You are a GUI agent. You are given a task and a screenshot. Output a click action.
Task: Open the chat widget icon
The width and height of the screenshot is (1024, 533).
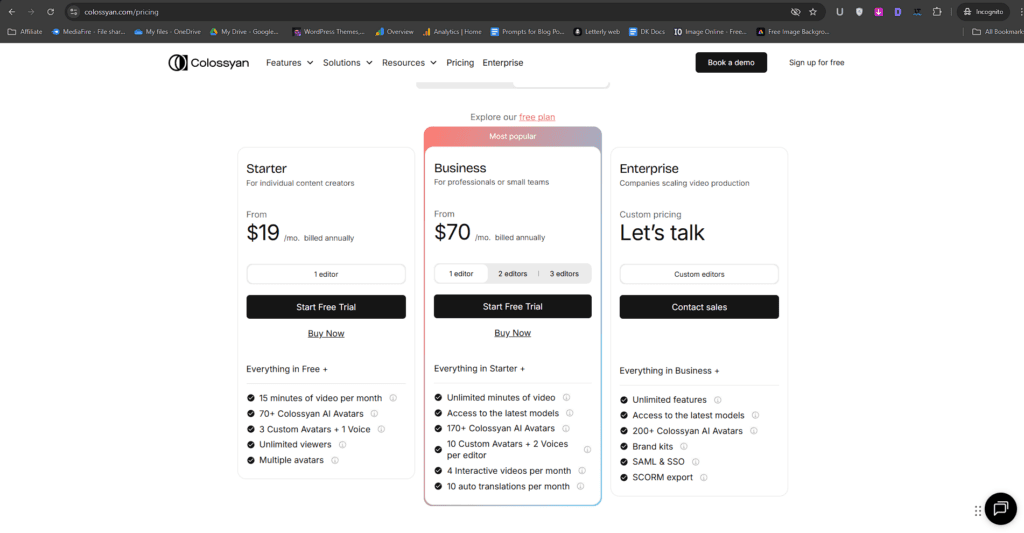coord(1000,509)
